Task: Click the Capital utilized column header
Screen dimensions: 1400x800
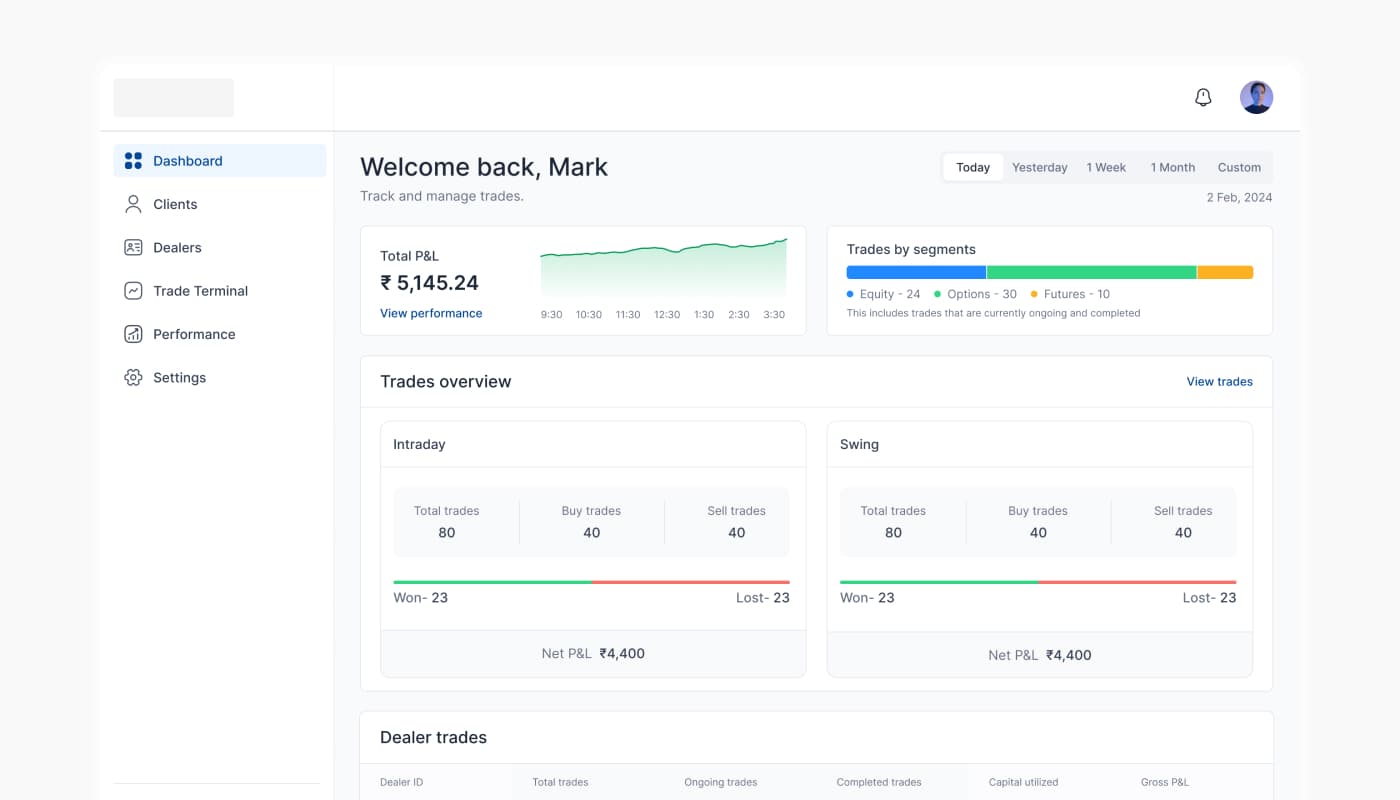Action: click(1023, 782)
